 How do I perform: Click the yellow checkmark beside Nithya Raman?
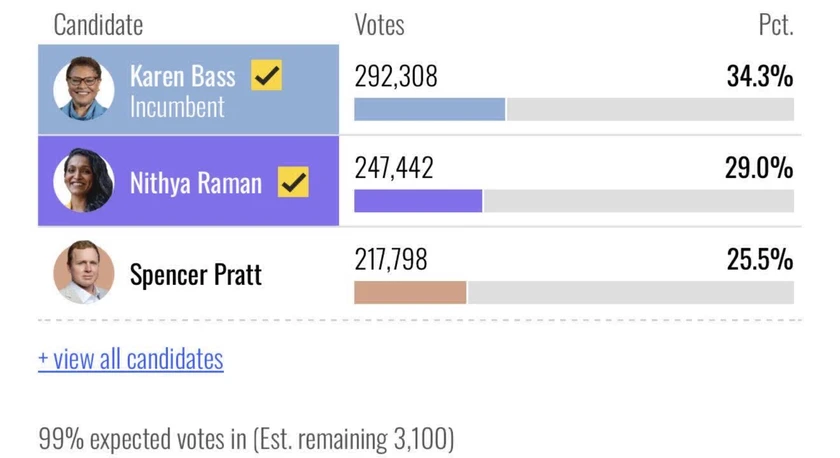pyautogui.click(x=293, y=182)
